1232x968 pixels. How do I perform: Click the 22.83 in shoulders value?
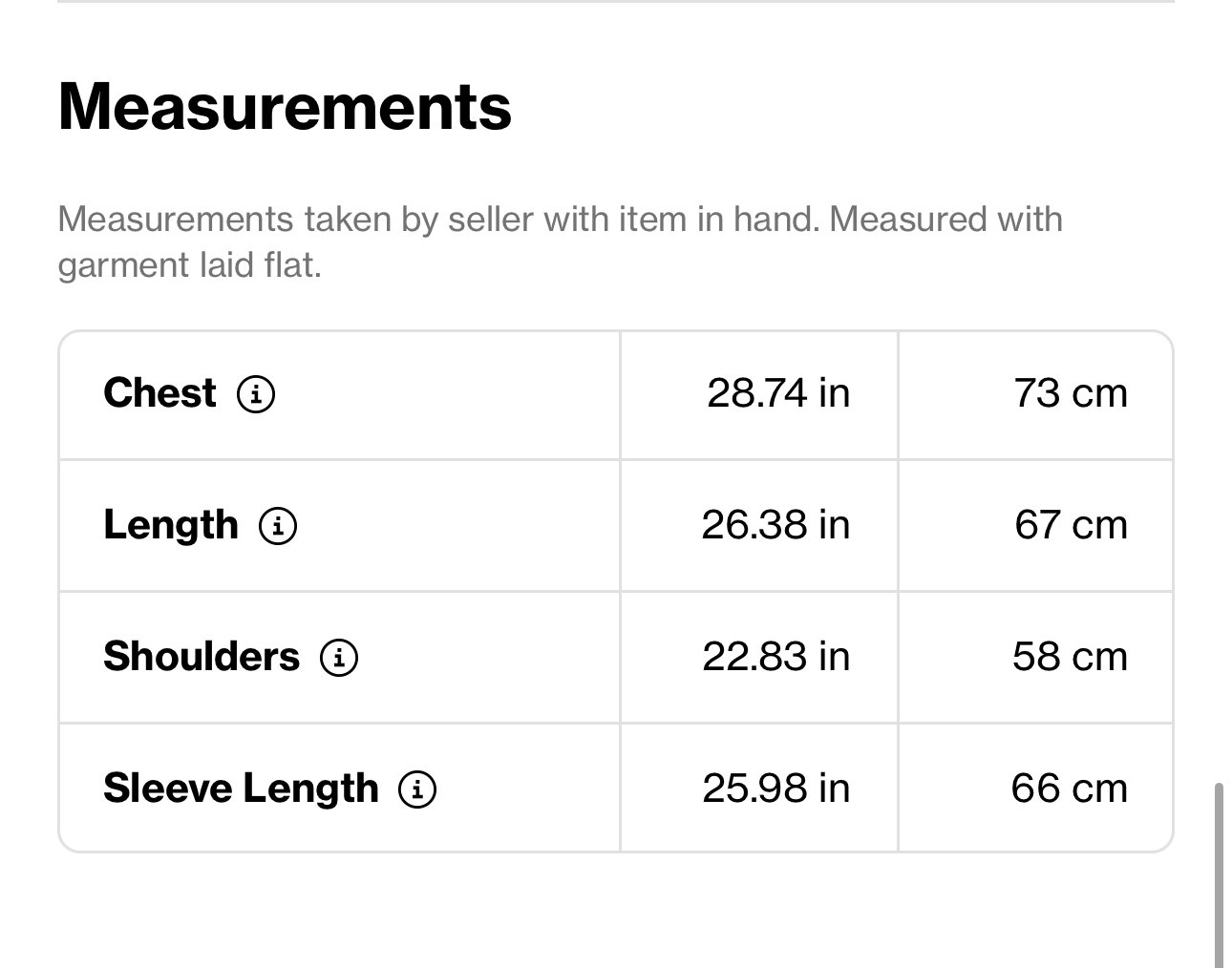[x=775, y=657]
